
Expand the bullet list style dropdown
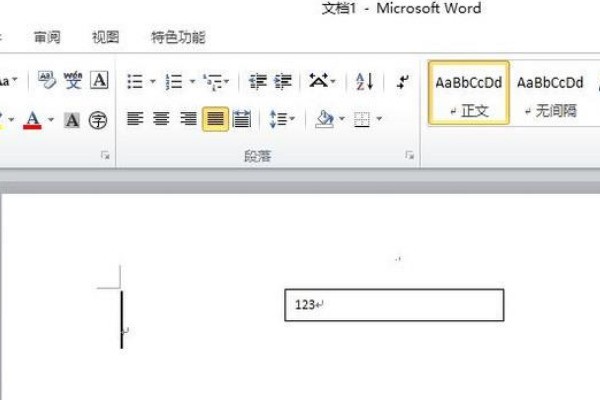[x=153, y=82]
